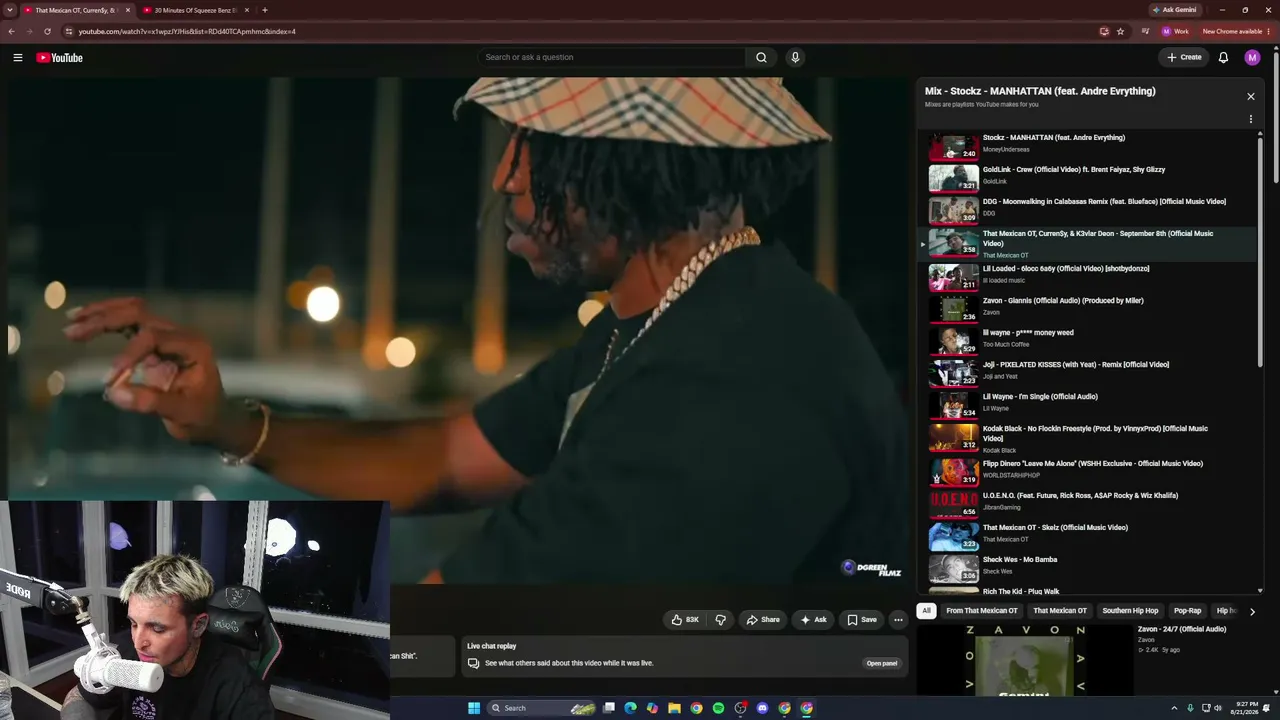Open the live chat replay panel
The image size is (1280, 720).
tap(881, 663)
